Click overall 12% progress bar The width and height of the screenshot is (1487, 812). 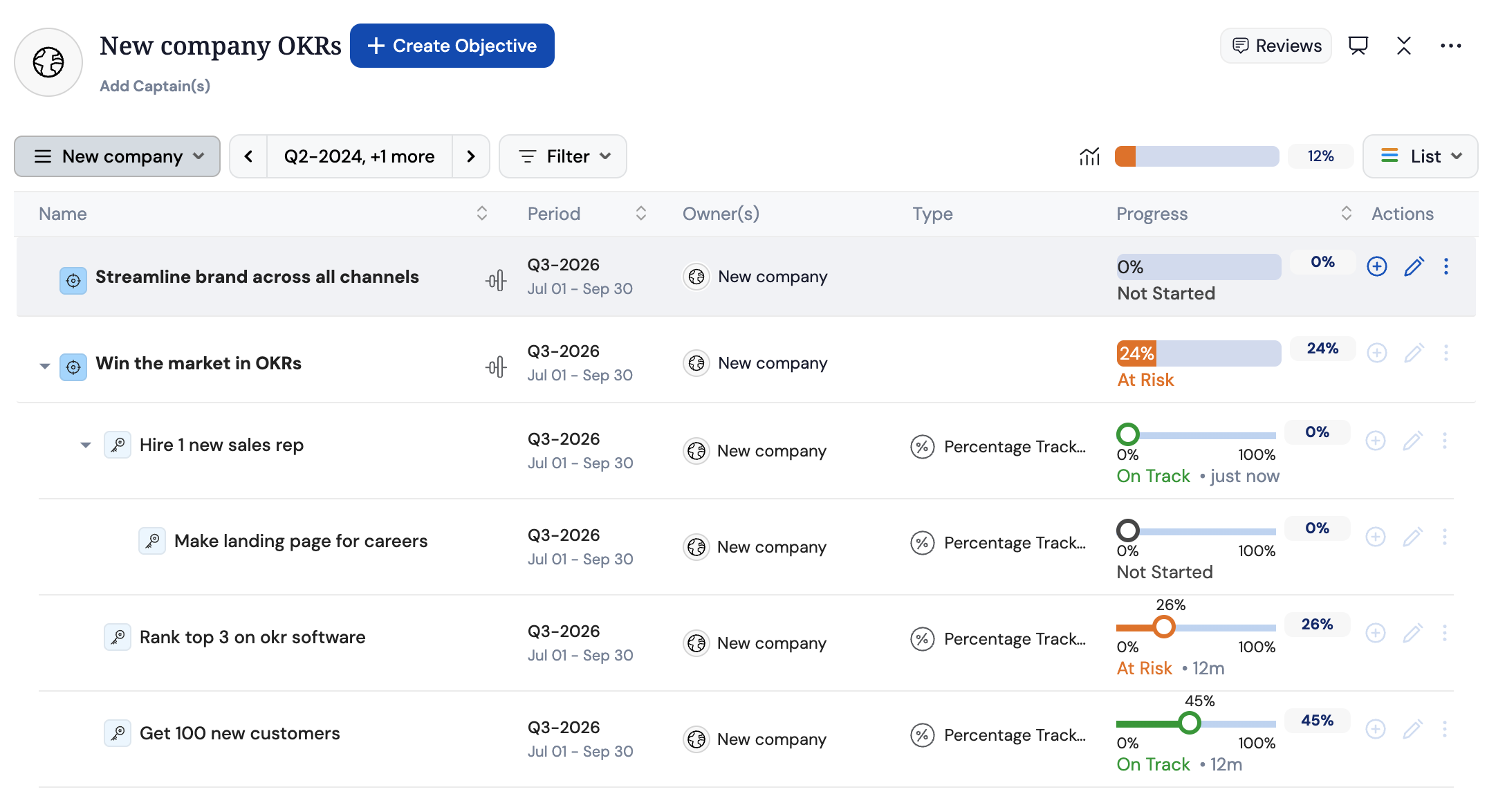click(x=1197, y=156)
